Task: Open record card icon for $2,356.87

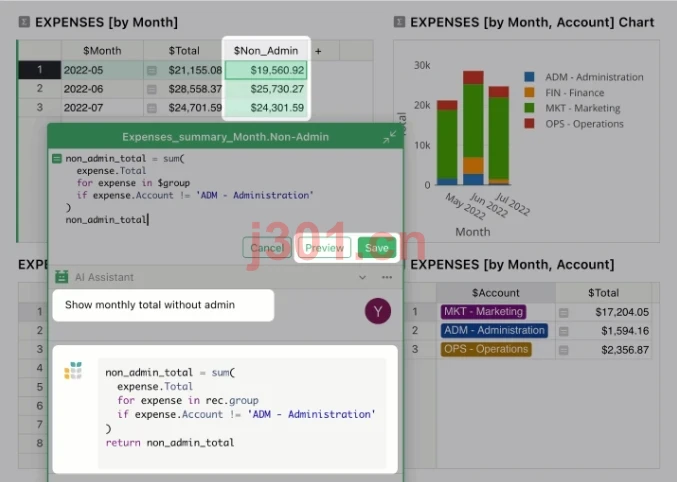Action: pos(563,350)
